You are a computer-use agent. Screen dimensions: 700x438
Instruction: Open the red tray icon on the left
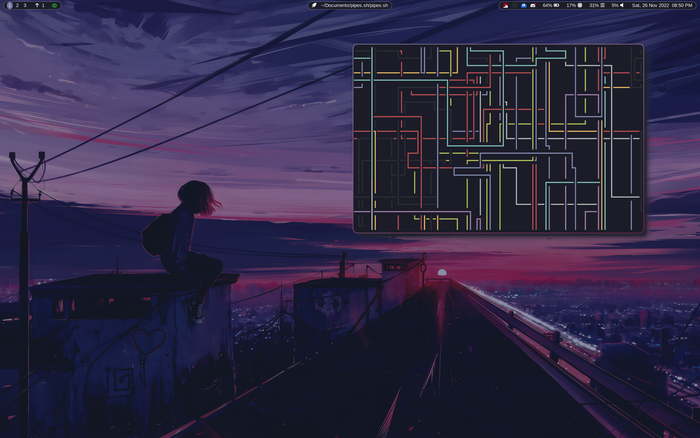point(506,5)
